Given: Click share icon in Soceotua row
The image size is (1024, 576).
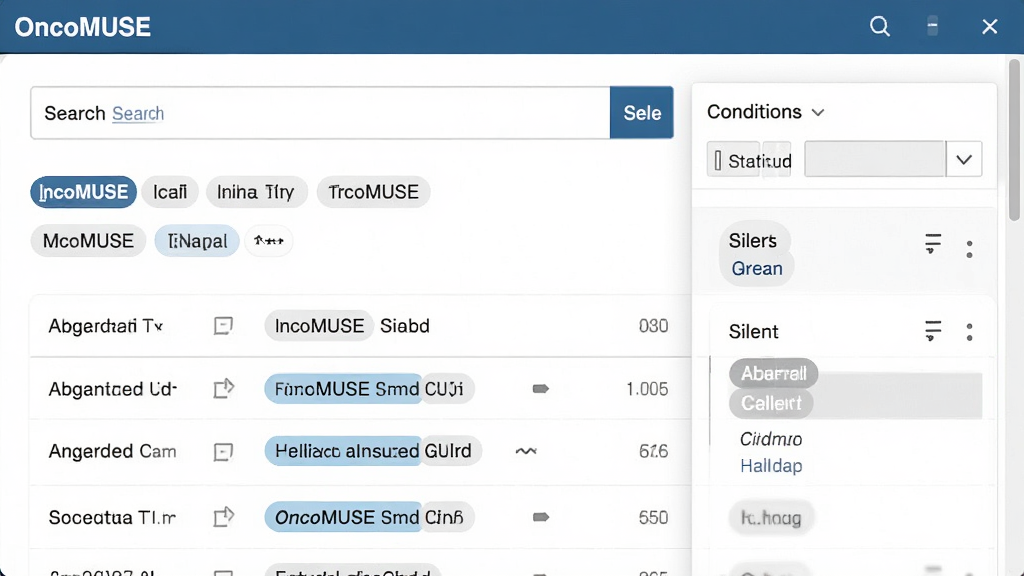Looking at the screenshot, I should (223, 517).
